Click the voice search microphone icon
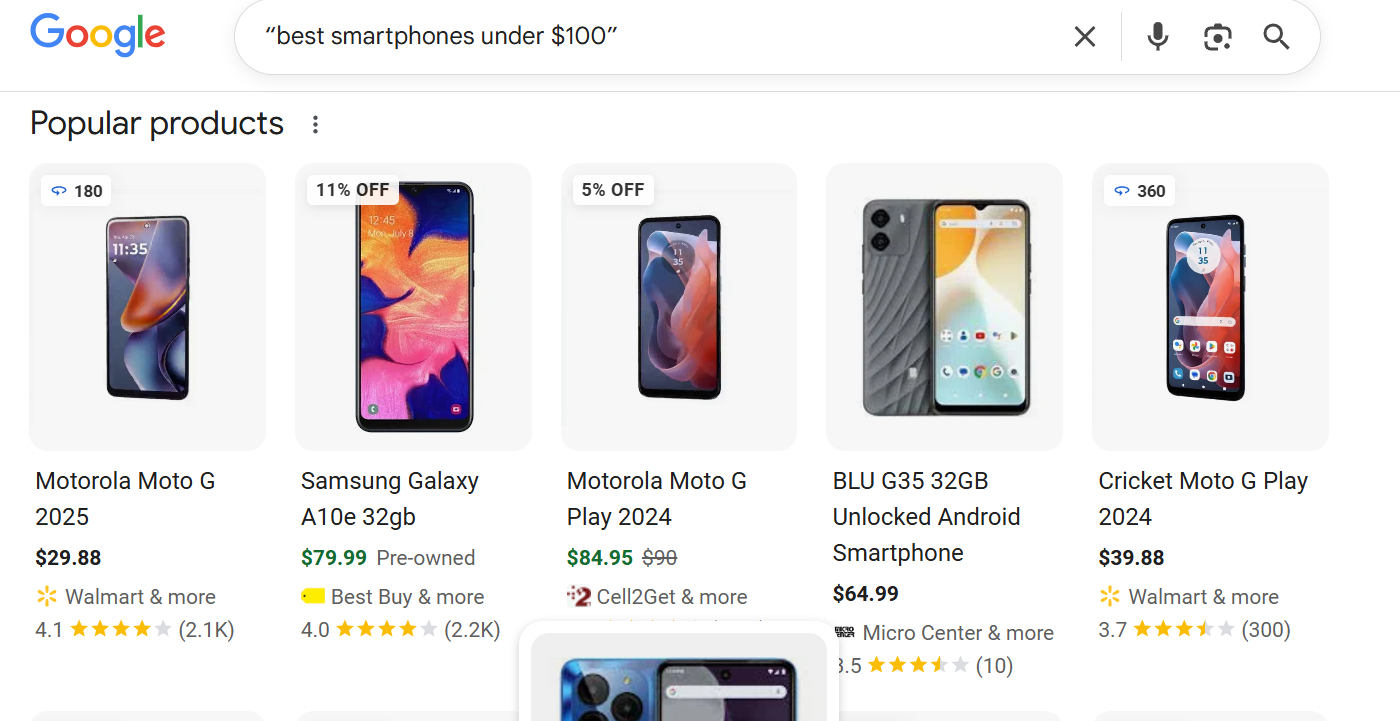The height and width of the screenshot is (721, 1400). 1157,36
